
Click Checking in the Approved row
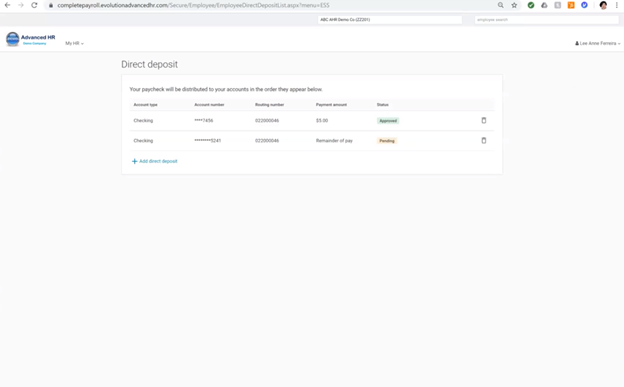coord(143,120)
